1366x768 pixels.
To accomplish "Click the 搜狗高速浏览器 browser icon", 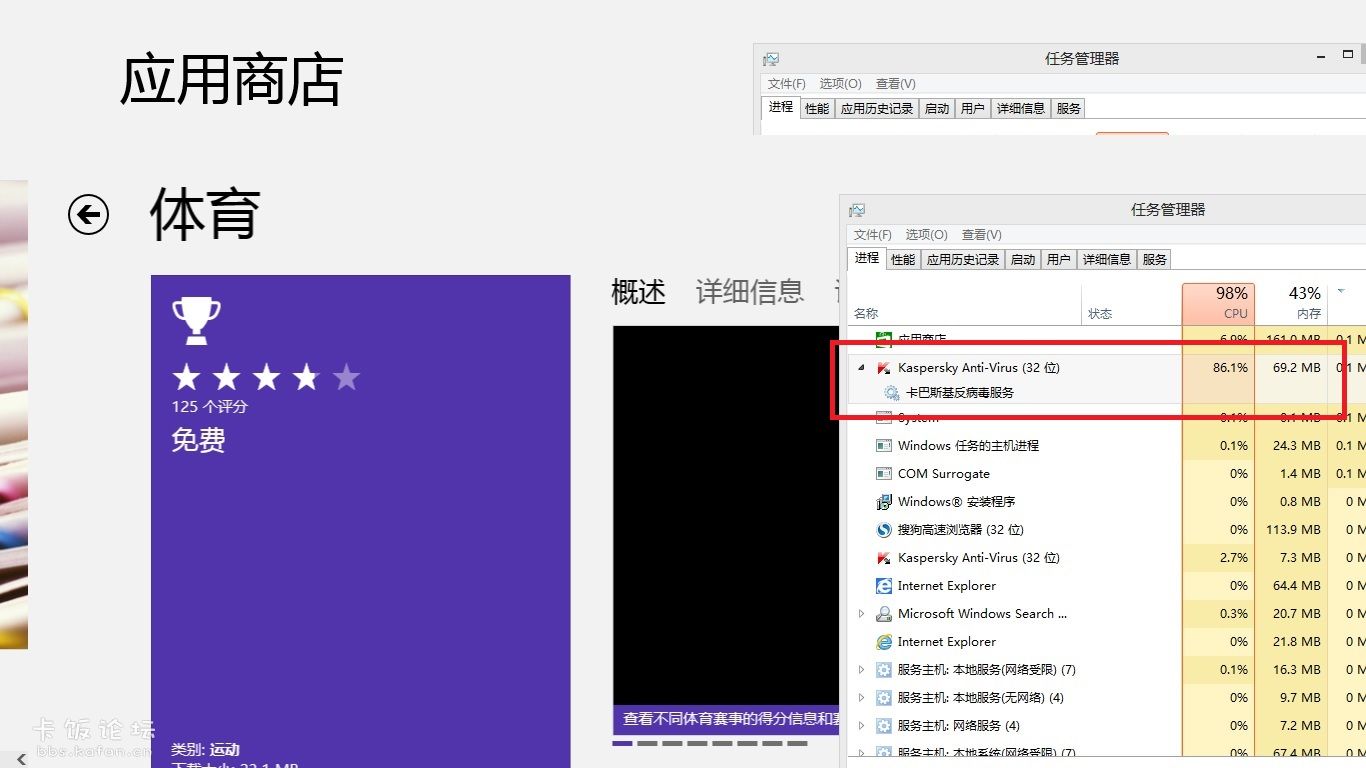I will pyautogui.click(x=883, y=530).
